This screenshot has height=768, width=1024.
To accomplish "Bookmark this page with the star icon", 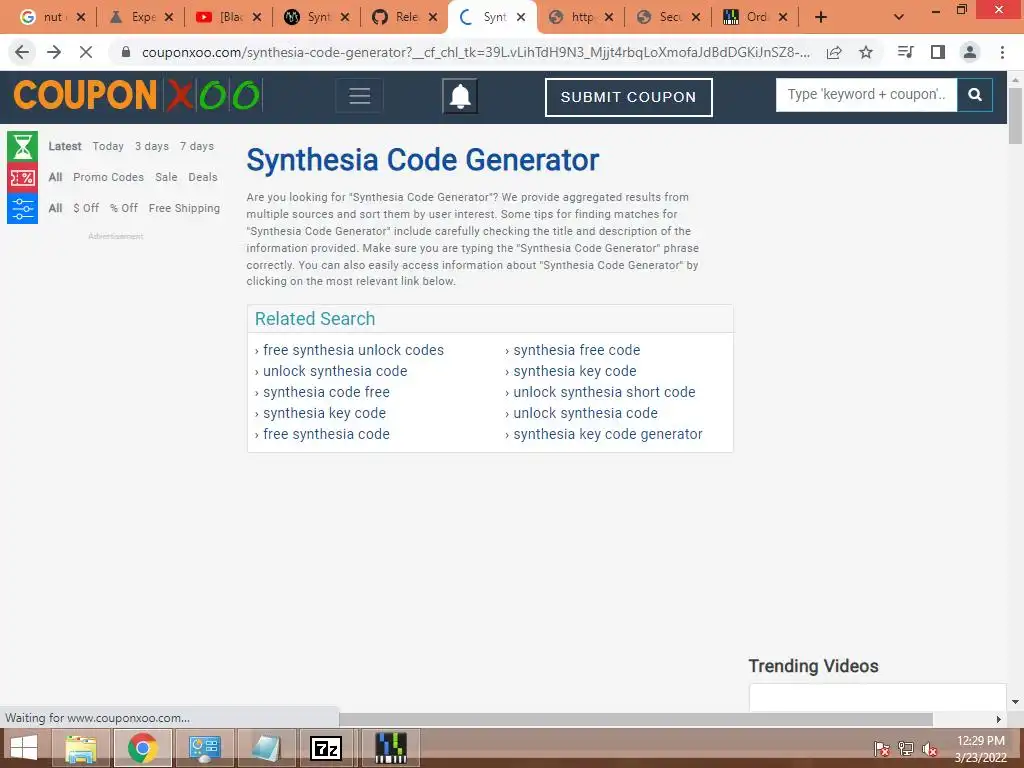I will coord(866,52).
